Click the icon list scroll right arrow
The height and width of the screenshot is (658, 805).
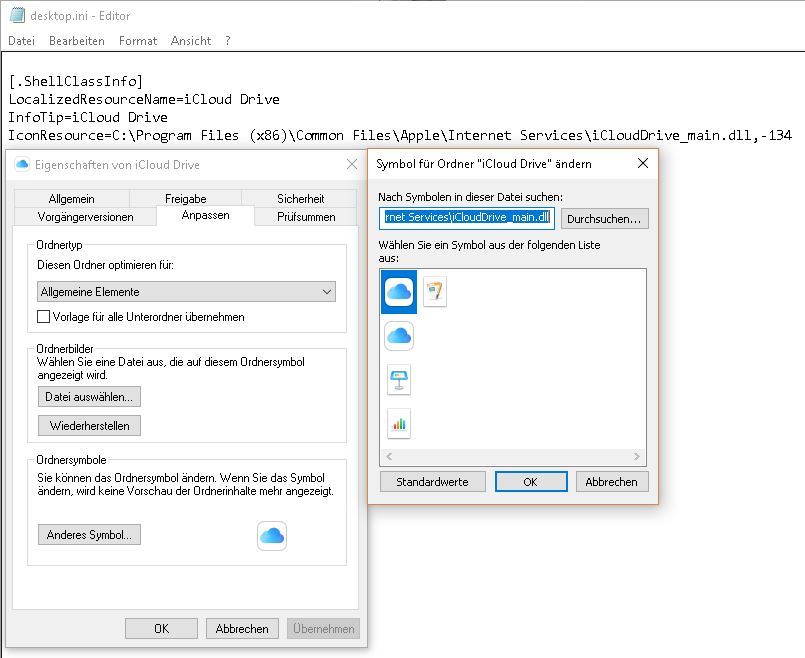point(637,456)
